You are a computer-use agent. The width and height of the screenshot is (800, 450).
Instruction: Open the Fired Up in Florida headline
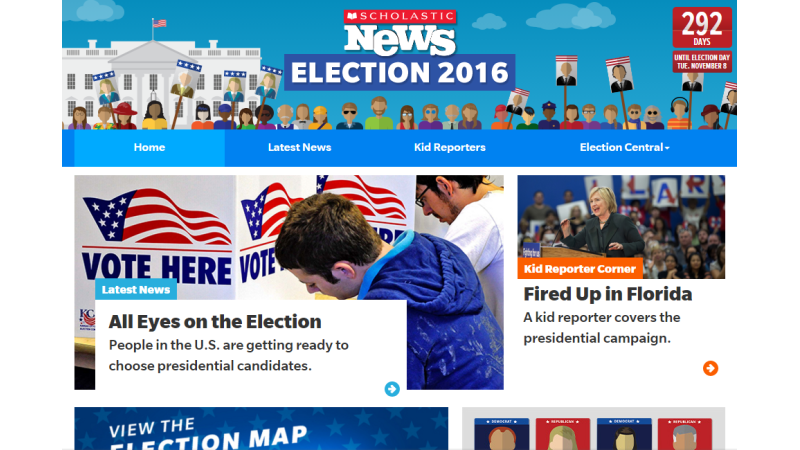[x=608, y=294]
